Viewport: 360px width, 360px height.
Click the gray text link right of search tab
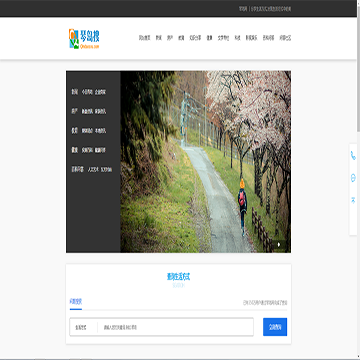pyautogui.click(x=265, y=303)
